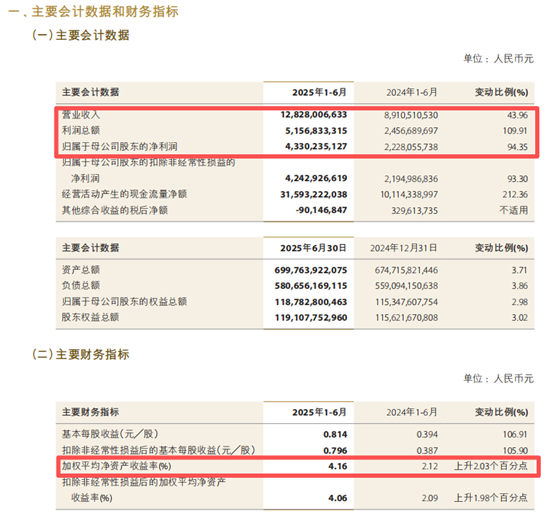The width and height of the screenshot is (550, 516).
Task: Select the 上升2.03个百分点 cell
Action: pyautogui.click(x=491, y=466)
